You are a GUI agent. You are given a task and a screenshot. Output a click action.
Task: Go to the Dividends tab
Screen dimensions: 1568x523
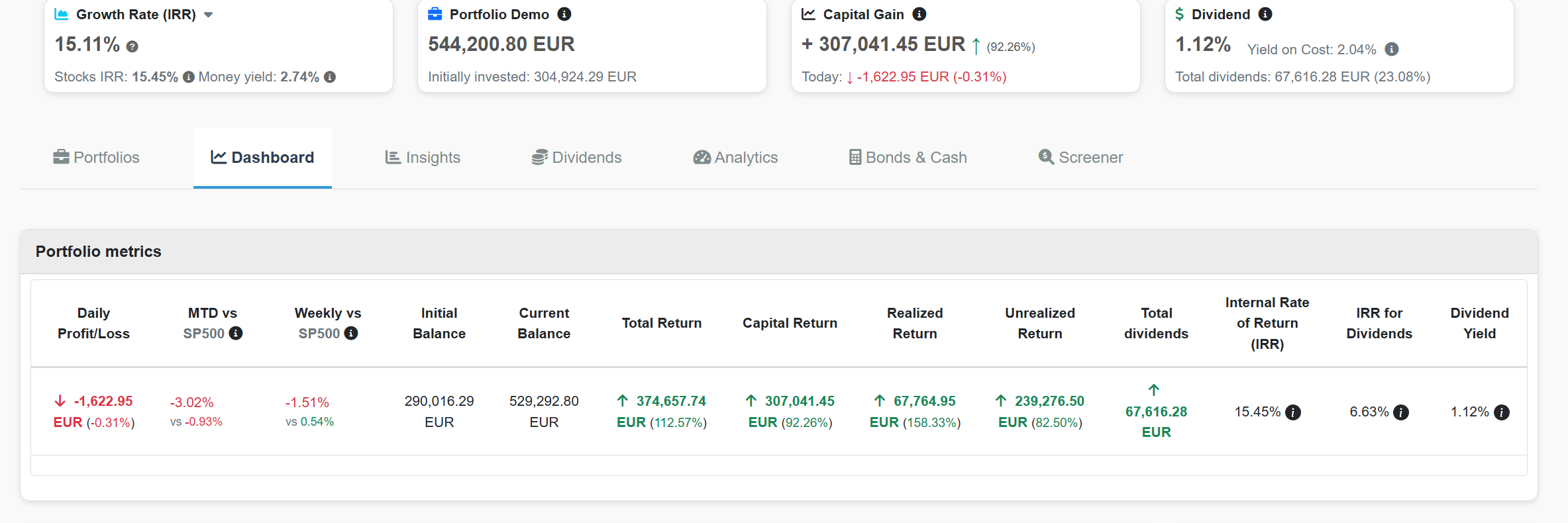coord(576,158)
